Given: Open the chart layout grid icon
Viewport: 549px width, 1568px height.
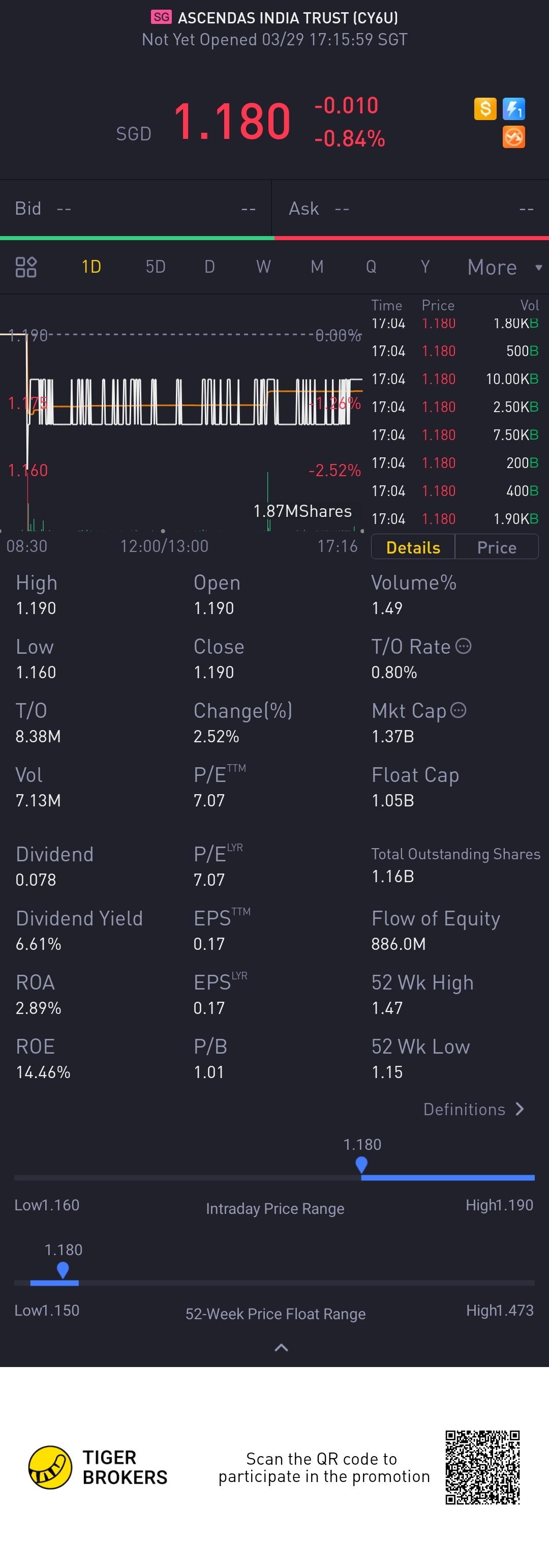Looking at the screenshot, I should click(x=25, y=267).
